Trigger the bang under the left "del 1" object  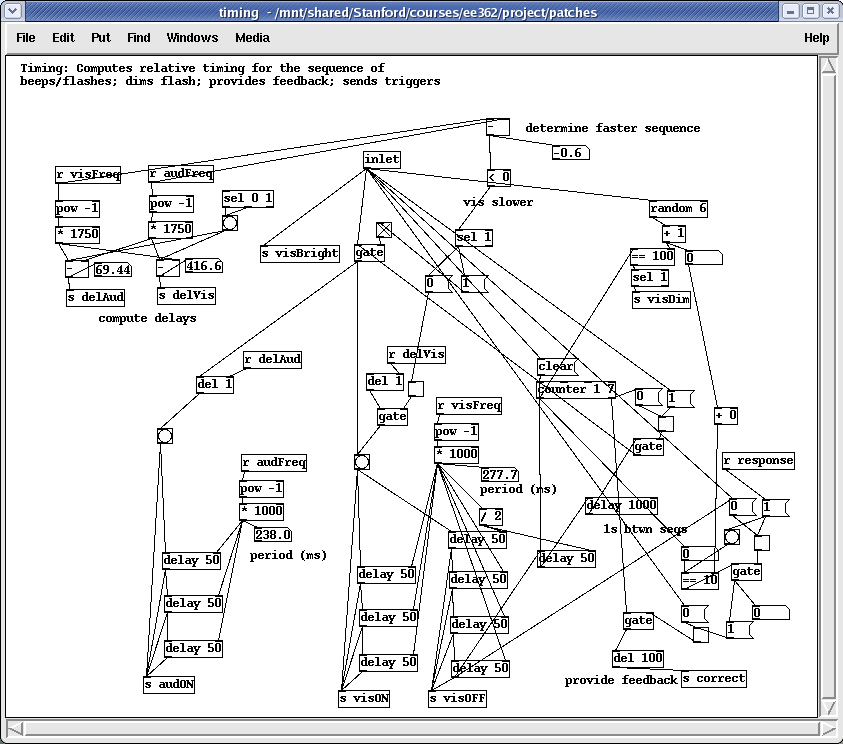point(165,436)
